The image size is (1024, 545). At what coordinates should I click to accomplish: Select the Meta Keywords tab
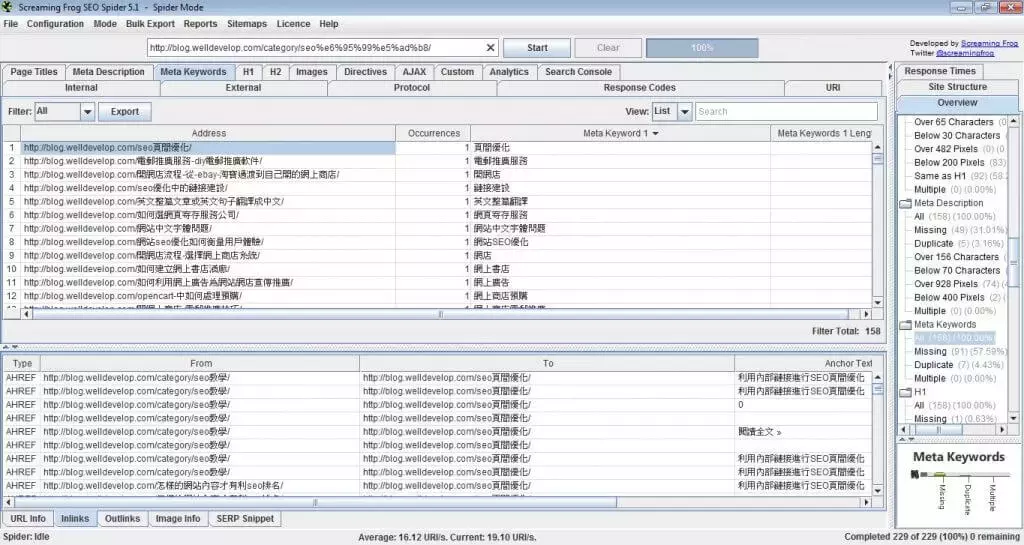pos(193,72)
